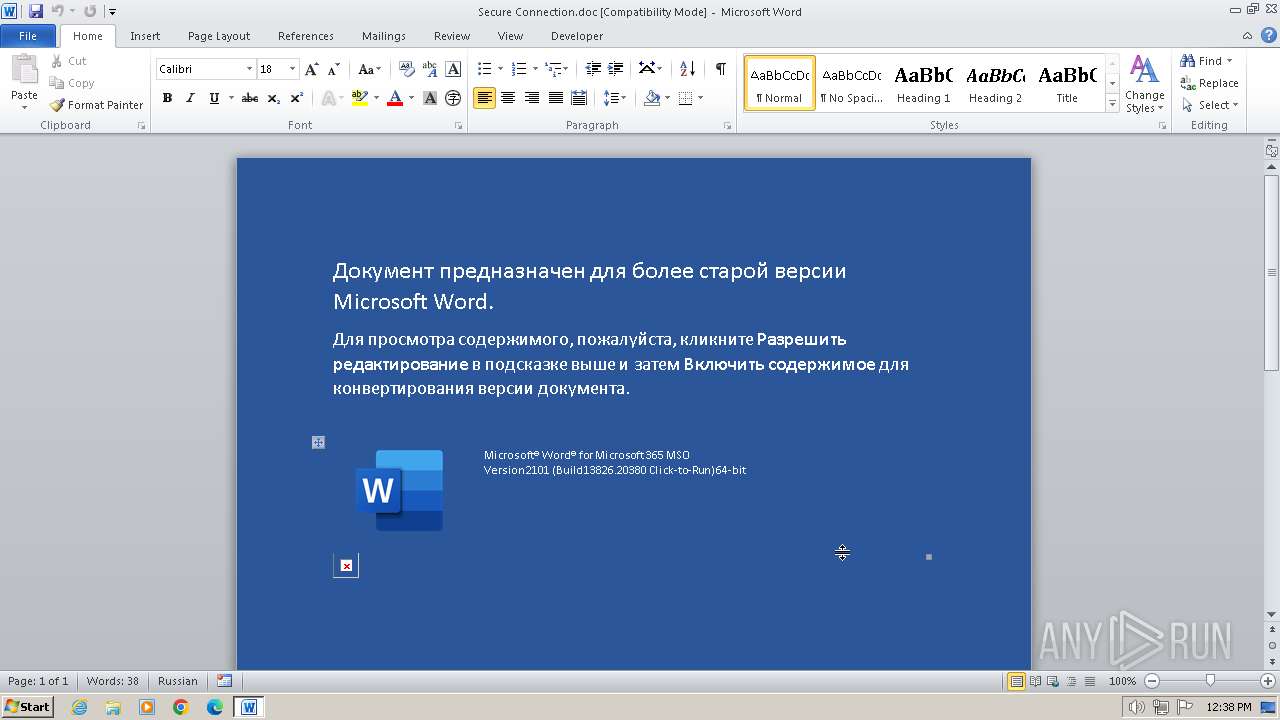This screenshot has width=1280, height=720.
Task: Open Font dialog launcher
Action: coord(459,126)
